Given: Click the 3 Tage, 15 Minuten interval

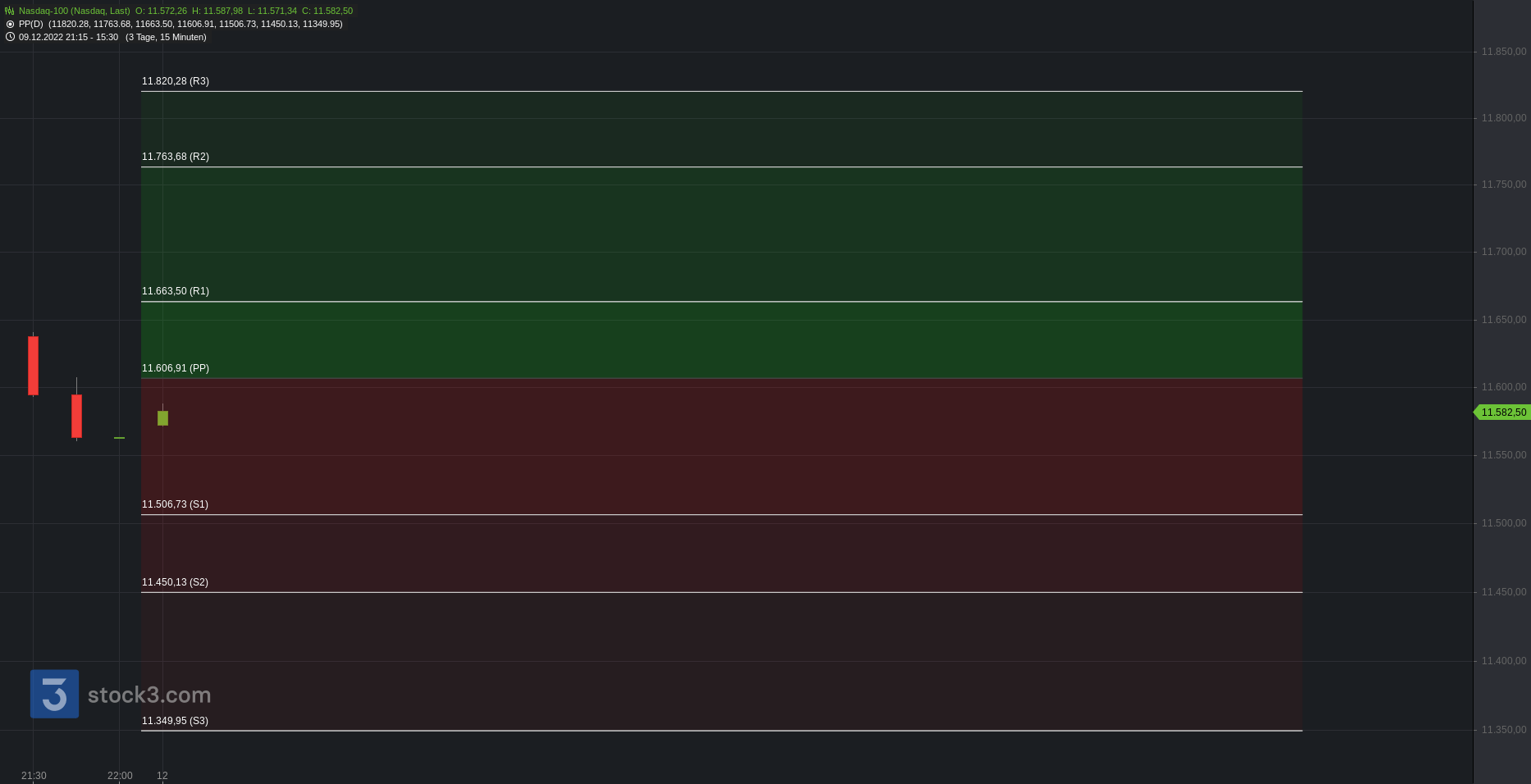Looking at the screenshot, I should coord(166,37).
